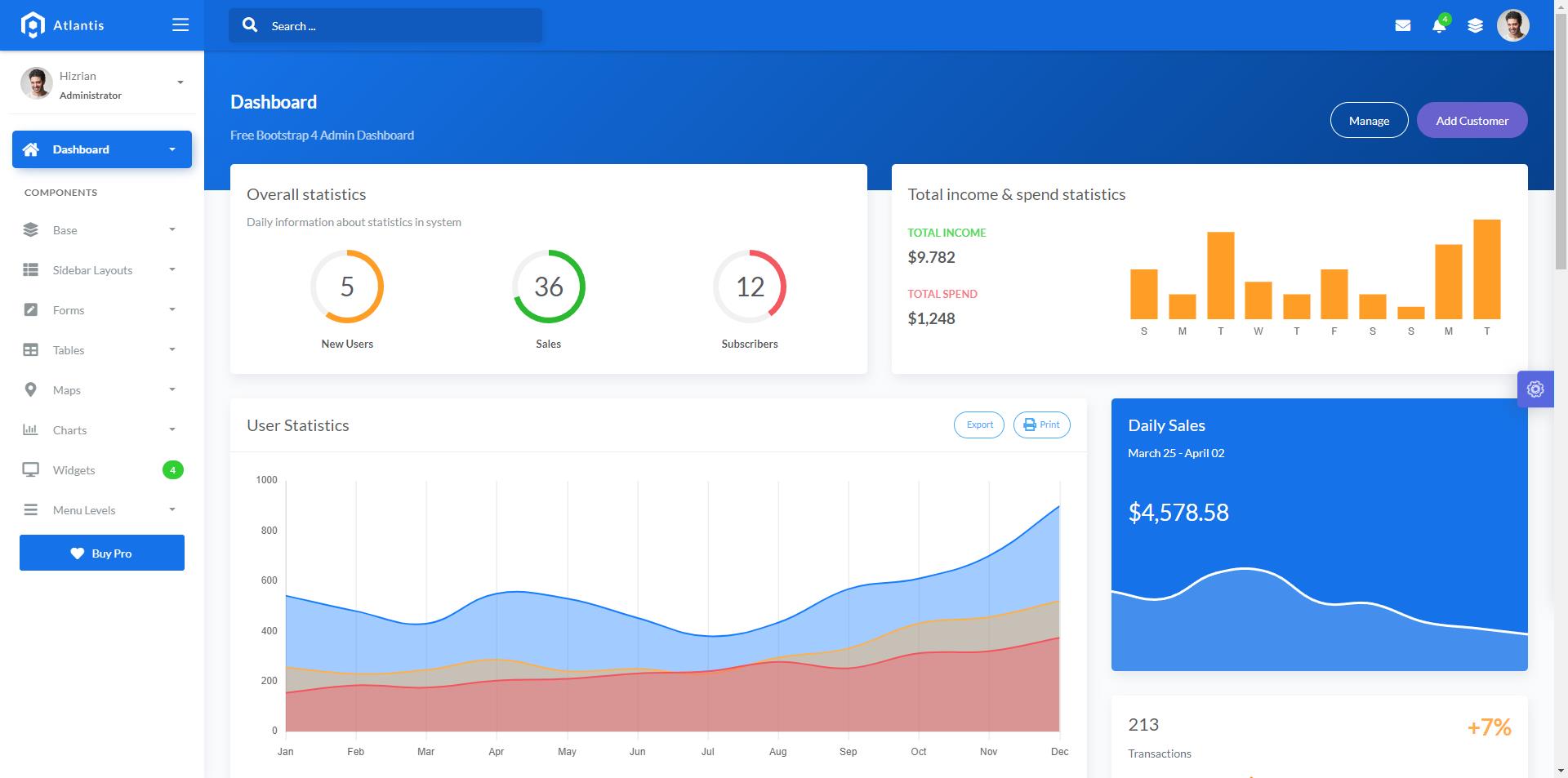This screenshot has width=1568, height=778.
Task: Click the Atlantis brand name link
Action: point(78,25)
